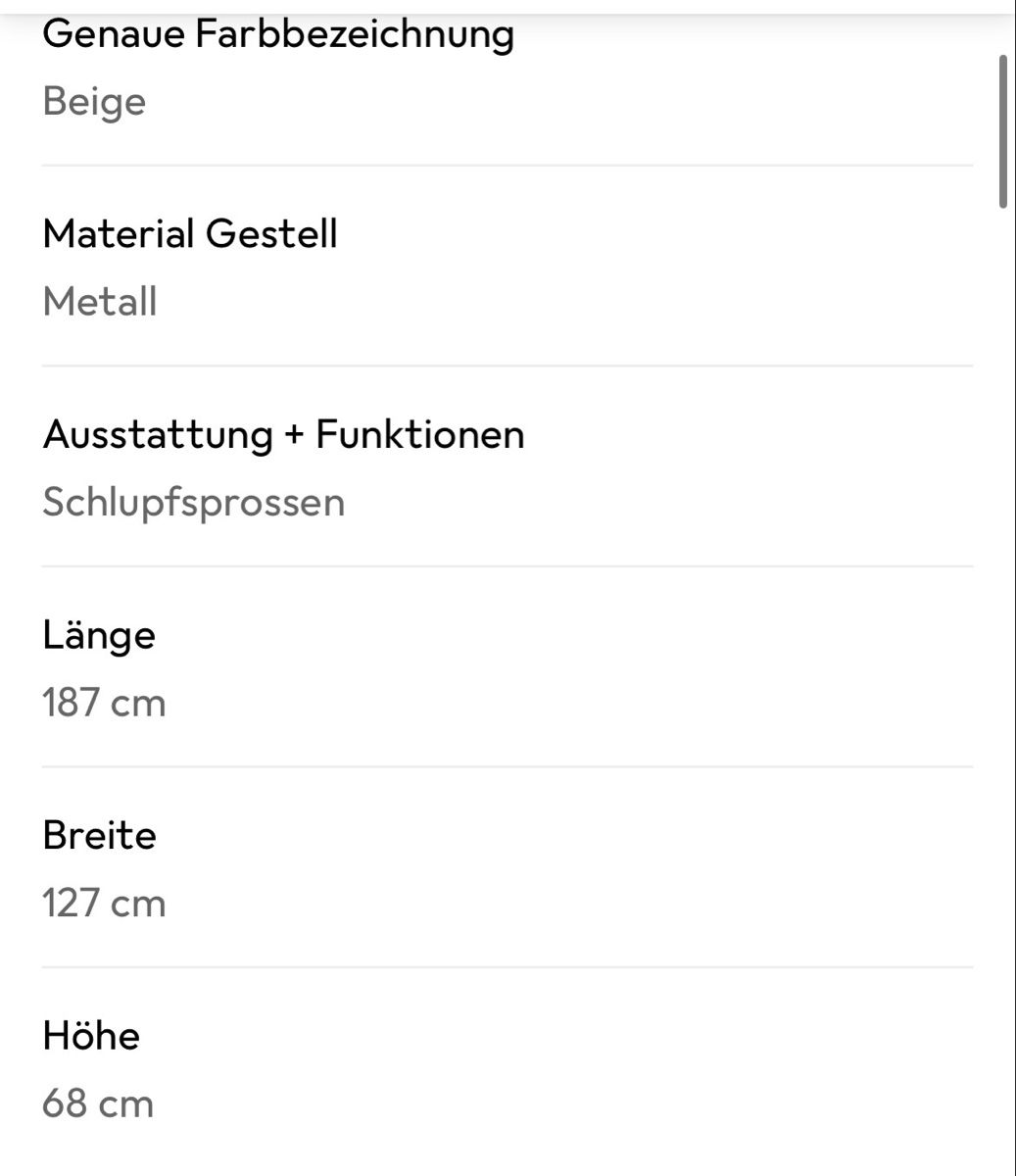
Task: Click the 127 cm width value
Action: coord(104,903)
